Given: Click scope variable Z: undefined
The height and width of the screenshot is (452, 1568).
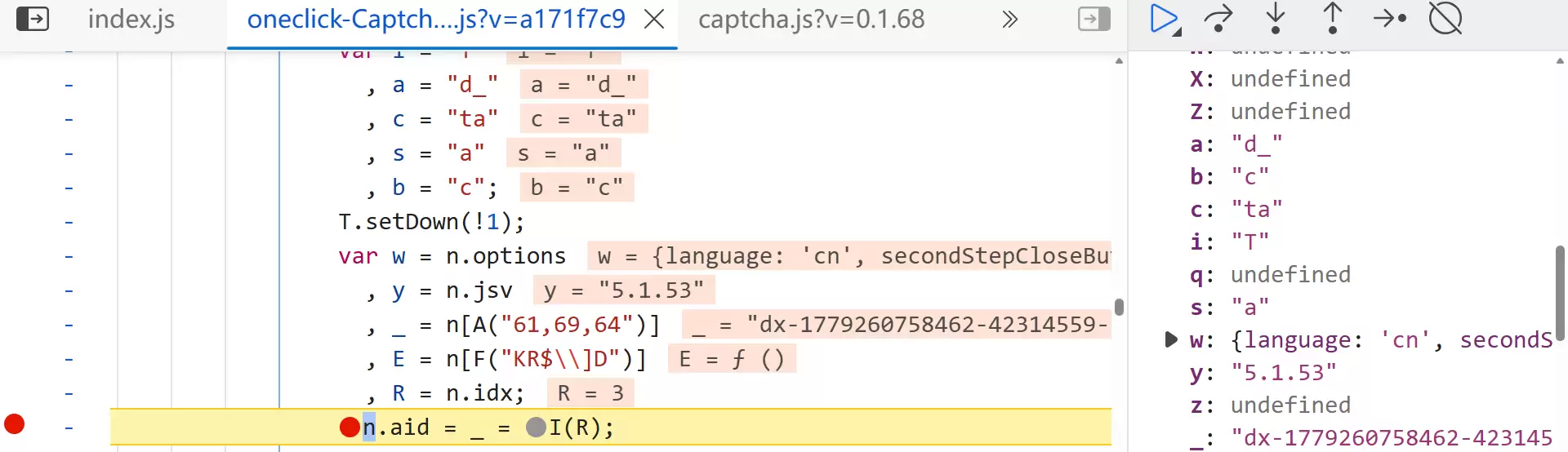Looking at the screenshot, I should coord(1270,112).
